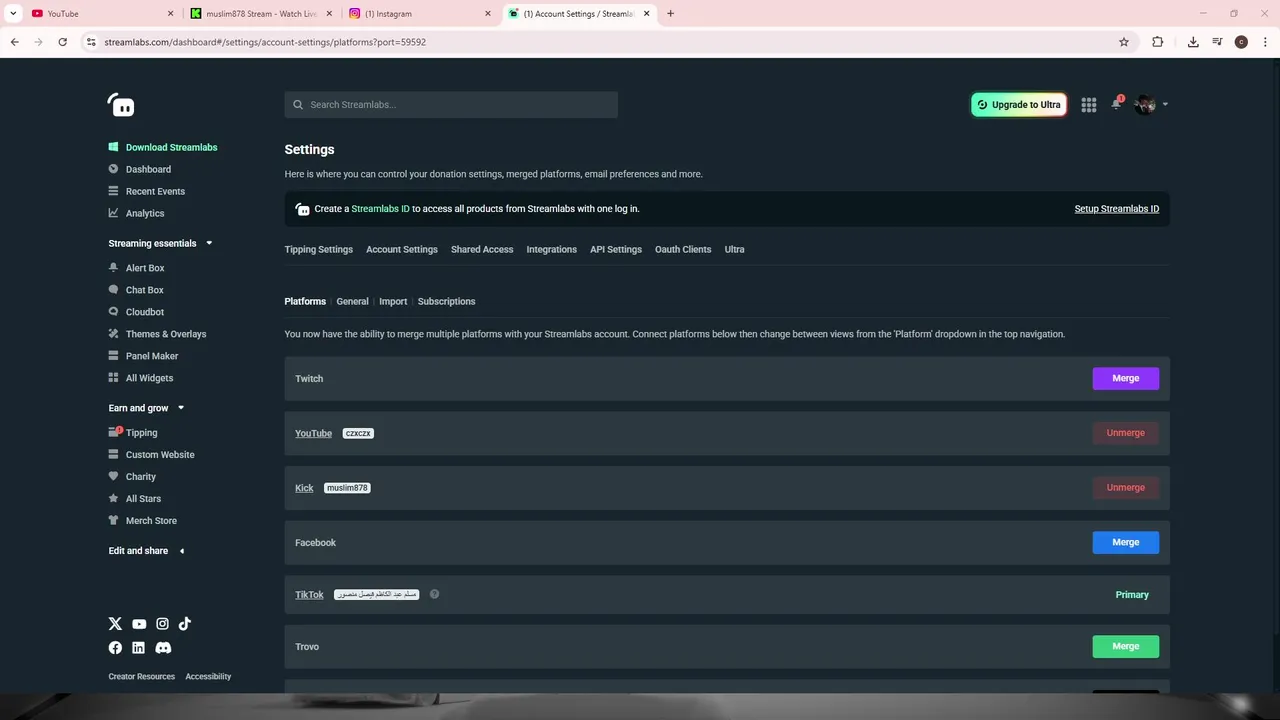
Task: Click the Discord social icon in sidebar
Action: click(163, 648)
